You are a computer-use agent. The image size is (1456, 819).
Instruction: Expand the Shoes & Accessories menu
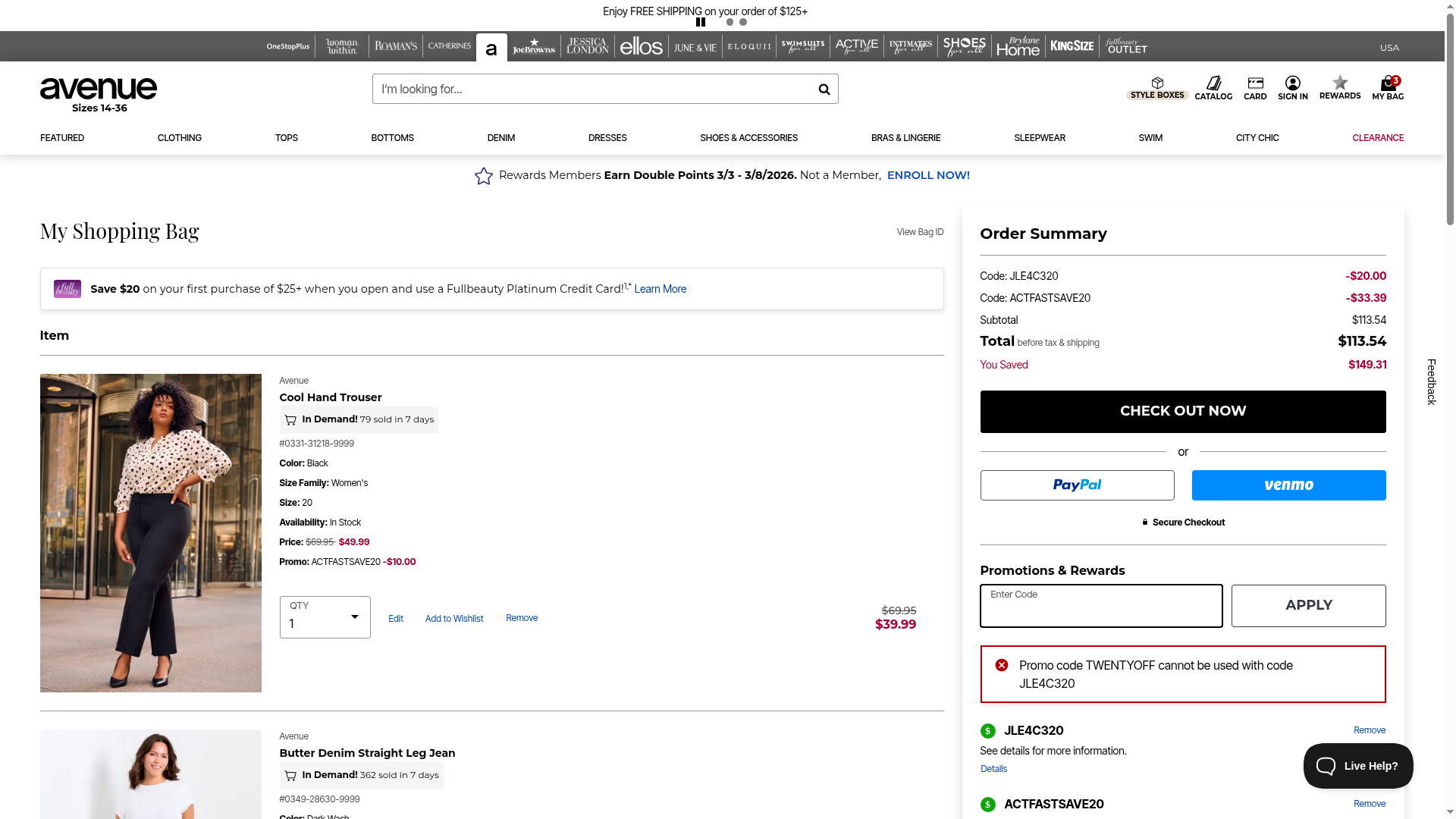pos(748,138)
